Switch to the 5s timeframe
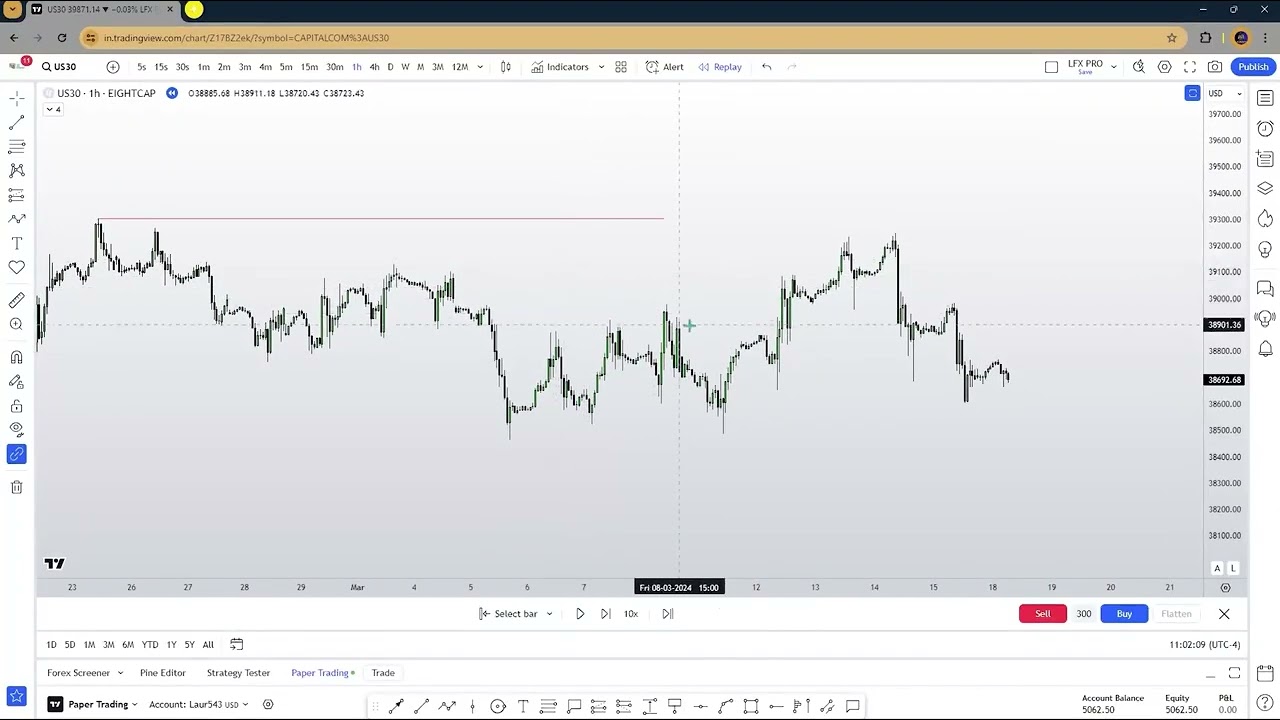Viewport: 1280px width, 720px height. (x=141, y=67)
